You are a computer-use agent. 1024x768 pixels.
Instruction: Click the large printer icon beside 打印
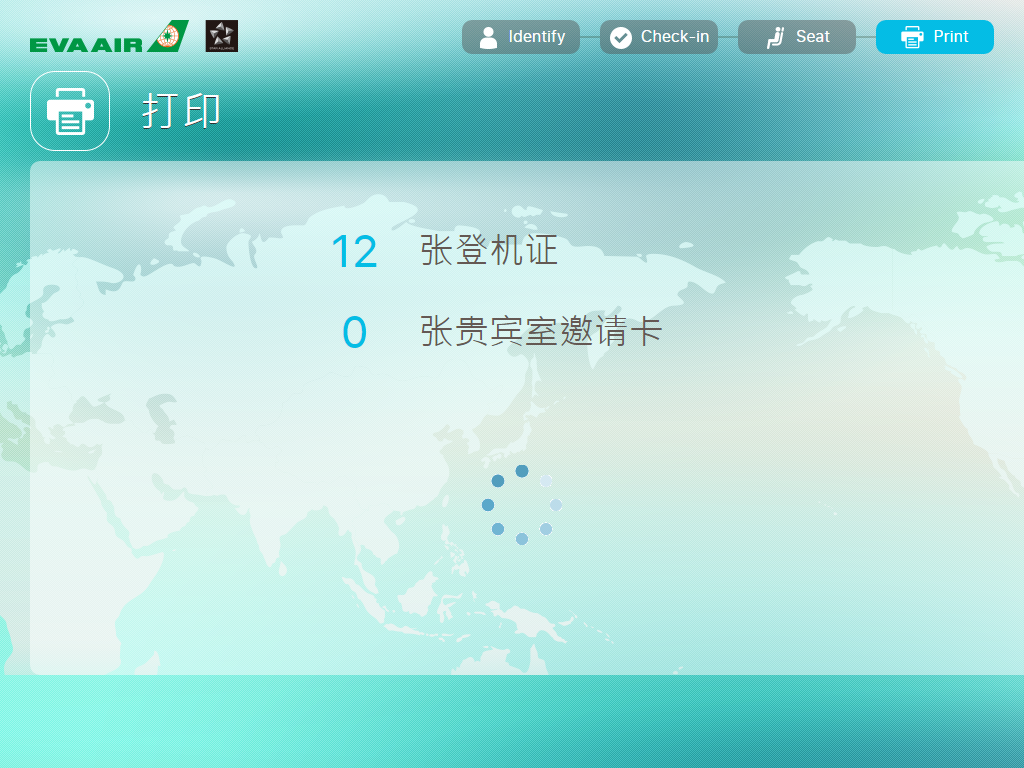70,111
